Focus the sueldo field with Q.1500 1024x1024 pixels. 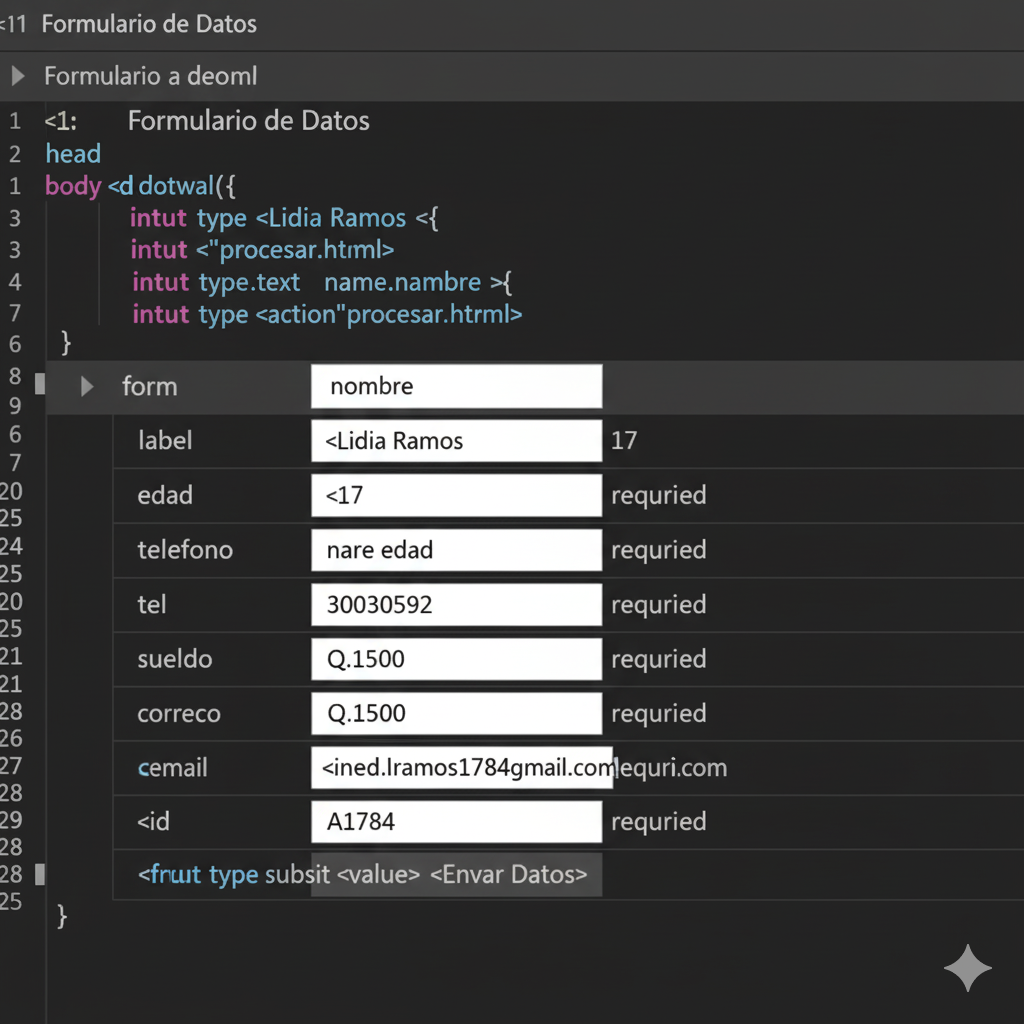tap(456, 659)
